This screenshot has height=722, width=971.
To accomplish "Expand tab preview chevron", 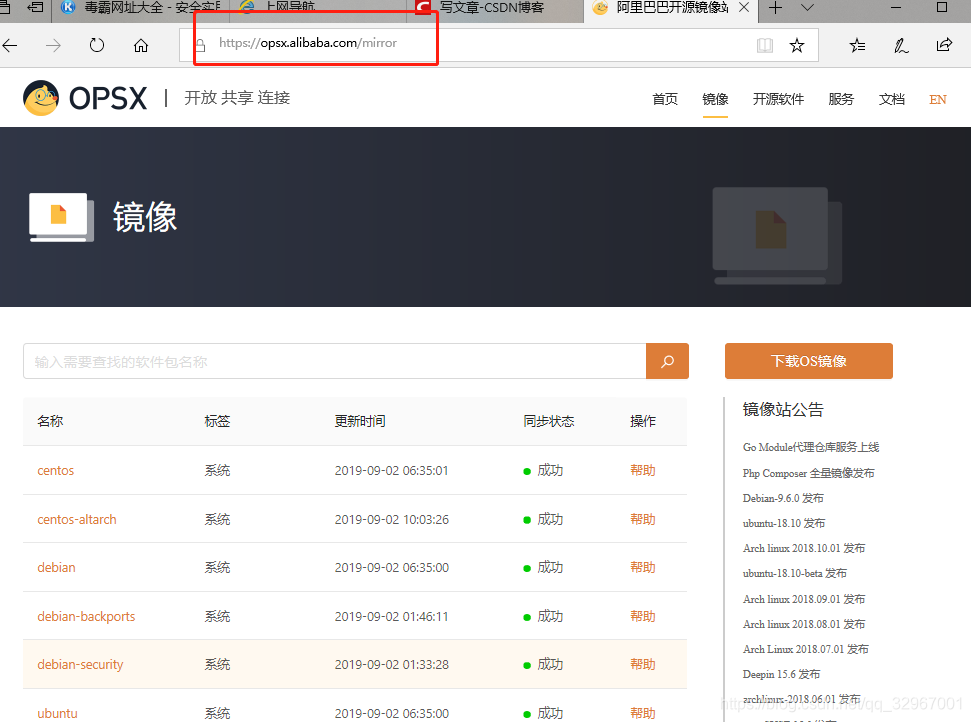I will (x=807, y=8).
